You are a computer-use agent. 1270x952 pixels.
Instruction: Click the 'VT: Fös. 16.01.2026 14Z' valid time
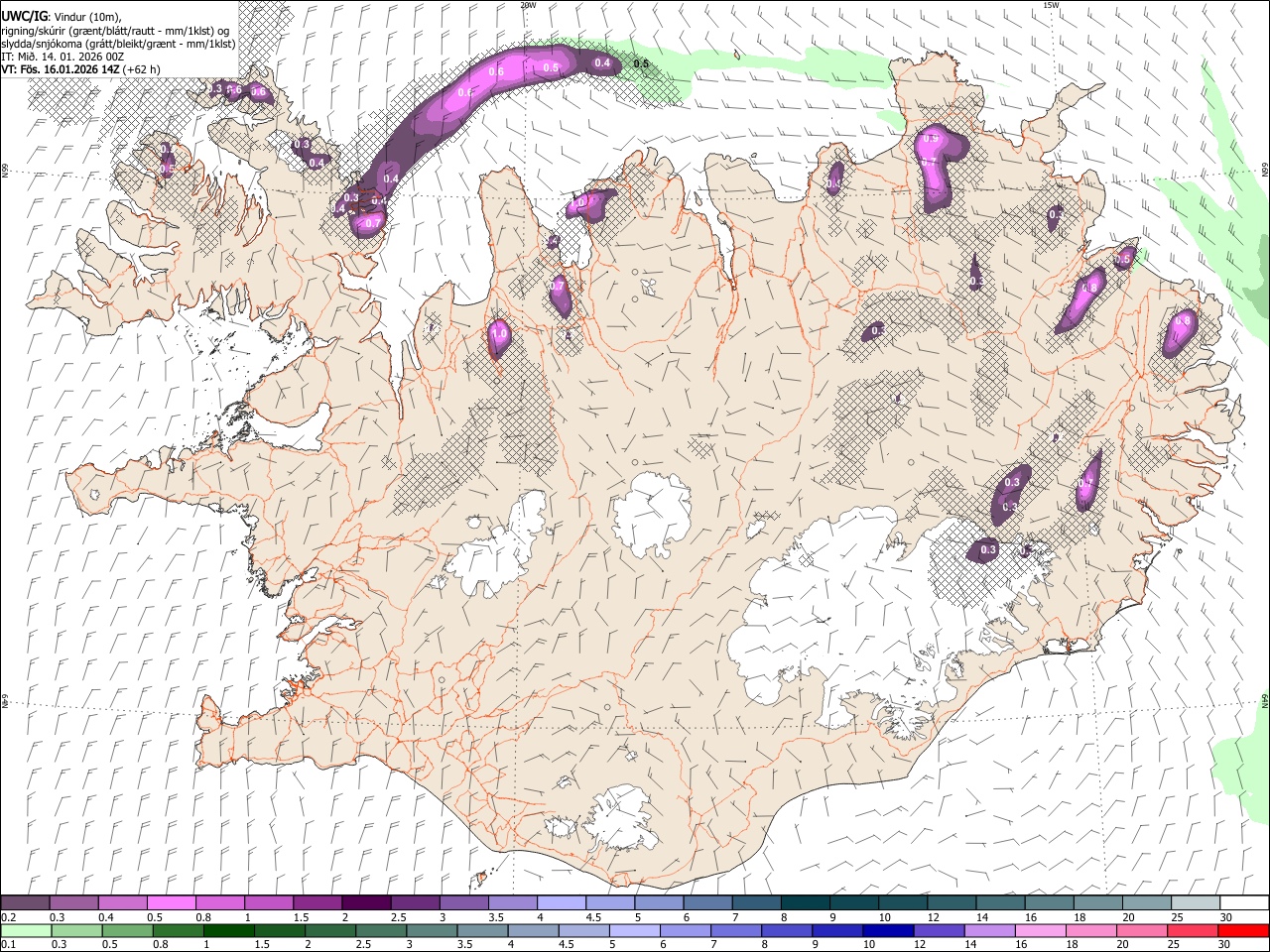click(x=61, y=69)
